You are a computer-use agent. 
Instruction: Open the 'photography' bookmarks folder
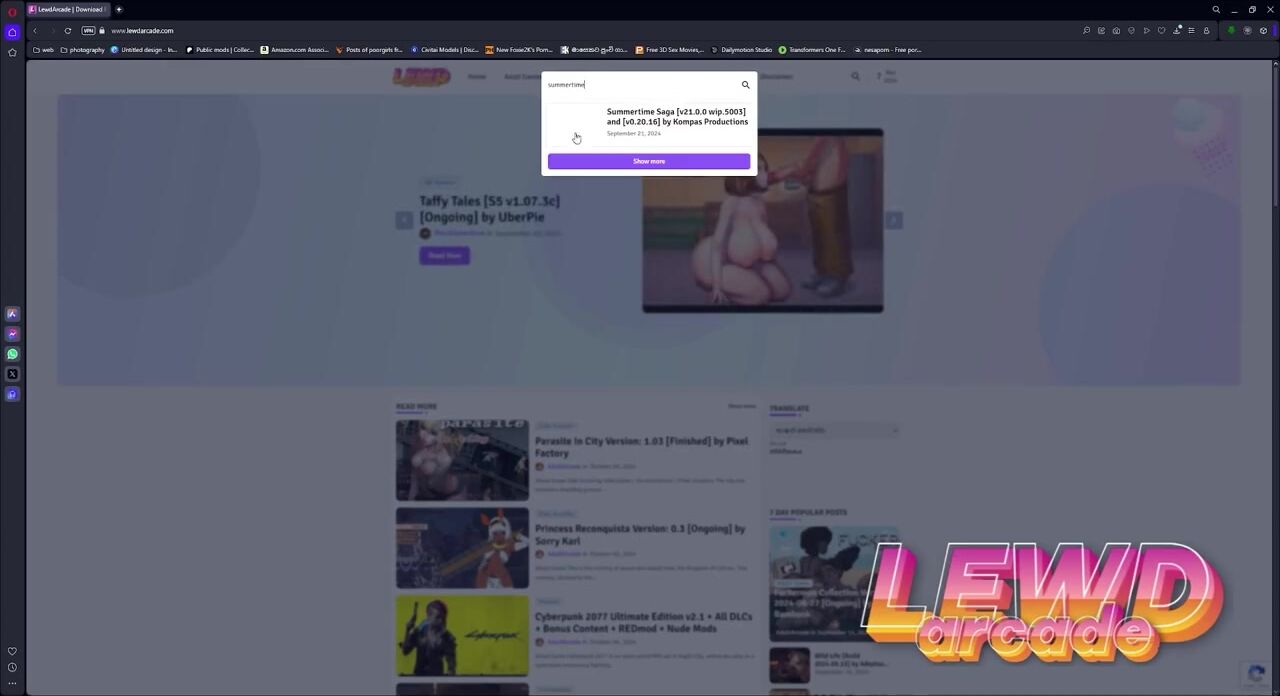[x=82, y=50]
